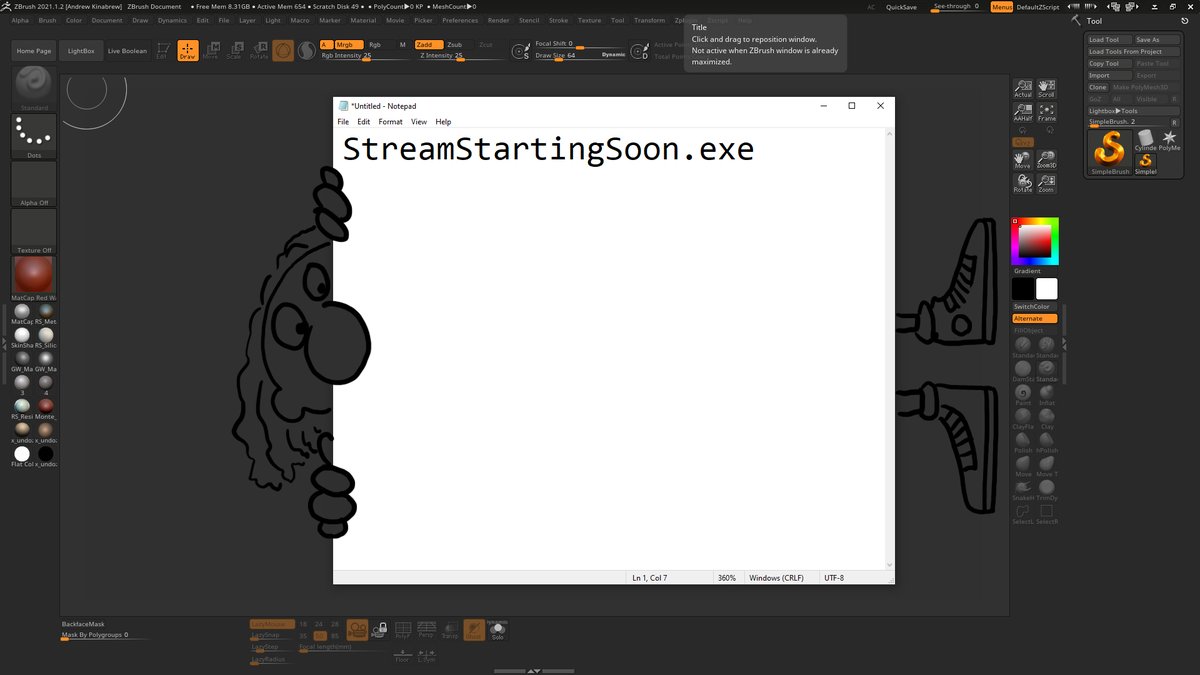Click the Frame icon

[1047, 112]
